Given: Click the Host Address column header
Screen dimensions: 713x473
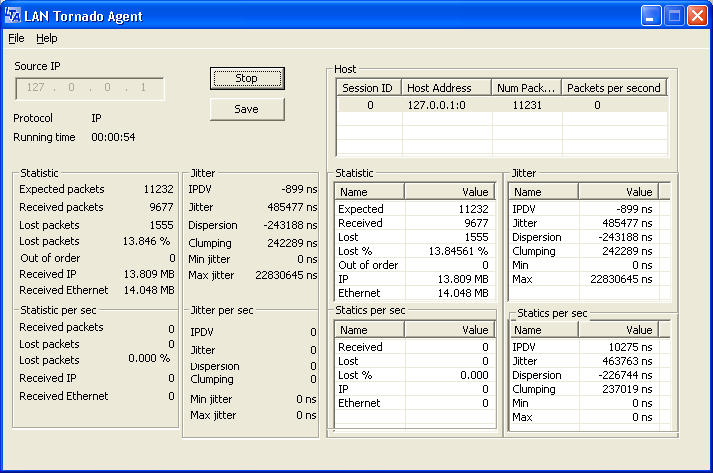Looking at the screenshot, I should point(446,88).
